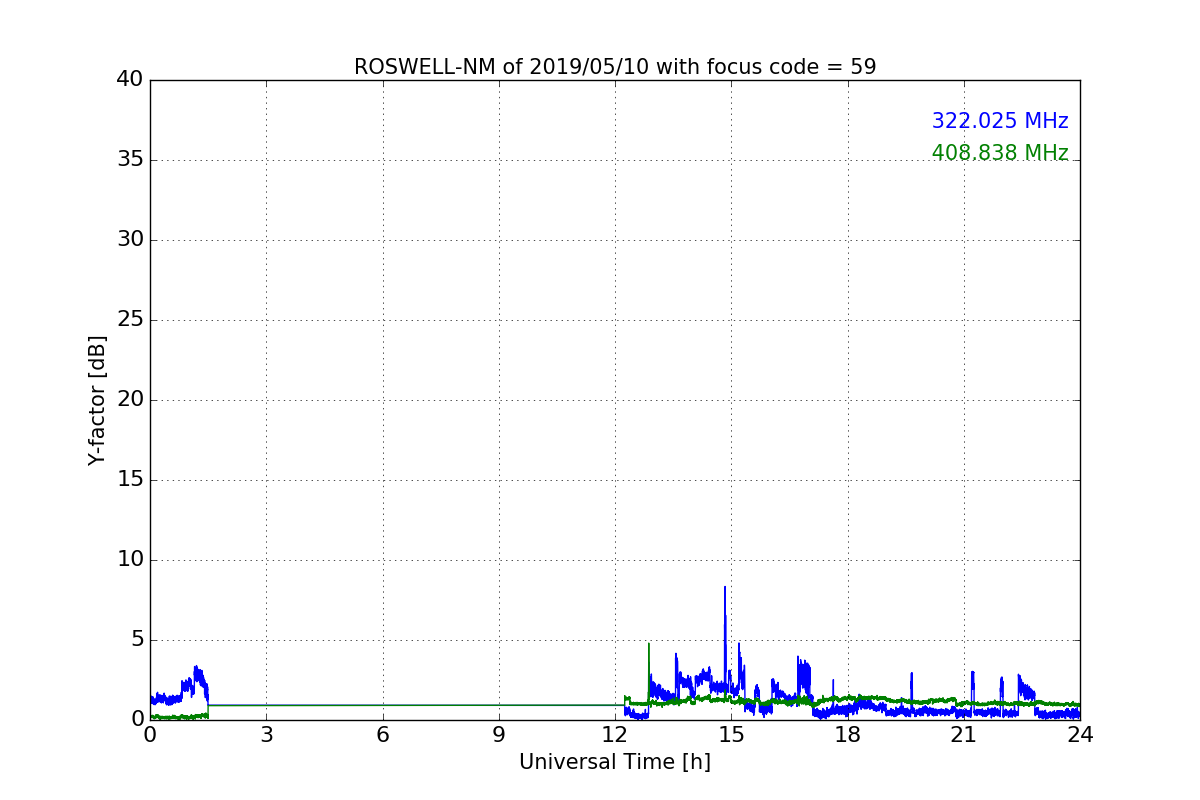Click x-axis tick value 3
The height and width of the screenshot is (800, 1200).
coord(266,735)
